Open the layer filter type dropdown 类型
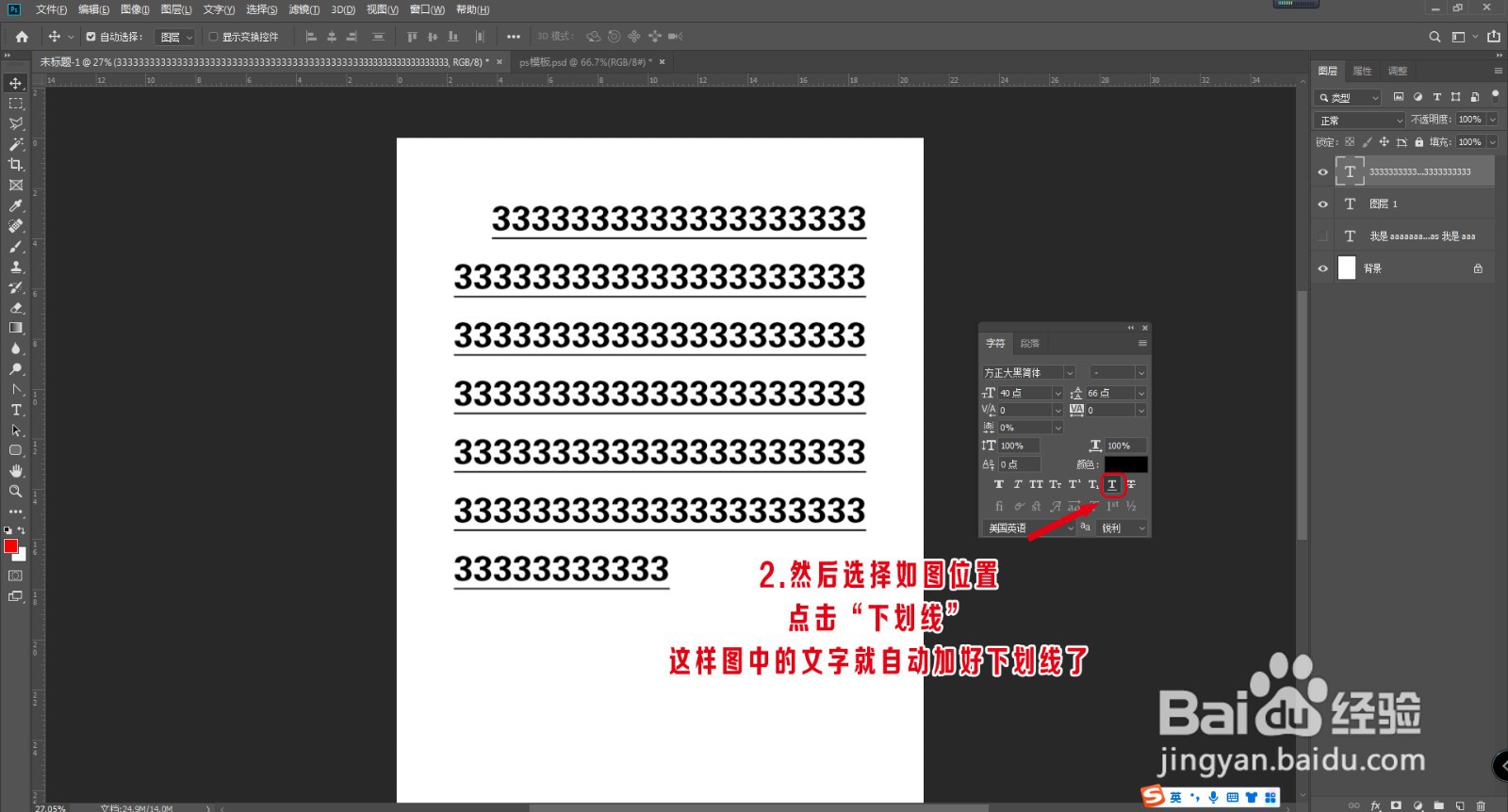Screen dimensions: 1508x812 tap(1349, 98)
